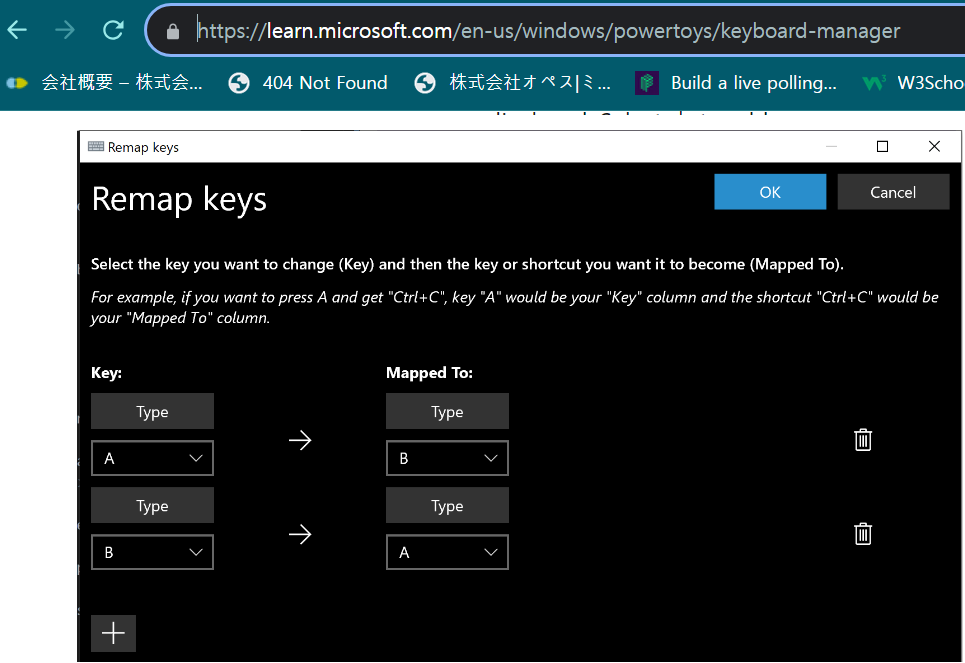Click the browser back arrow
Viewport: 965px width, 663px height.
click(x=17, y=30)
